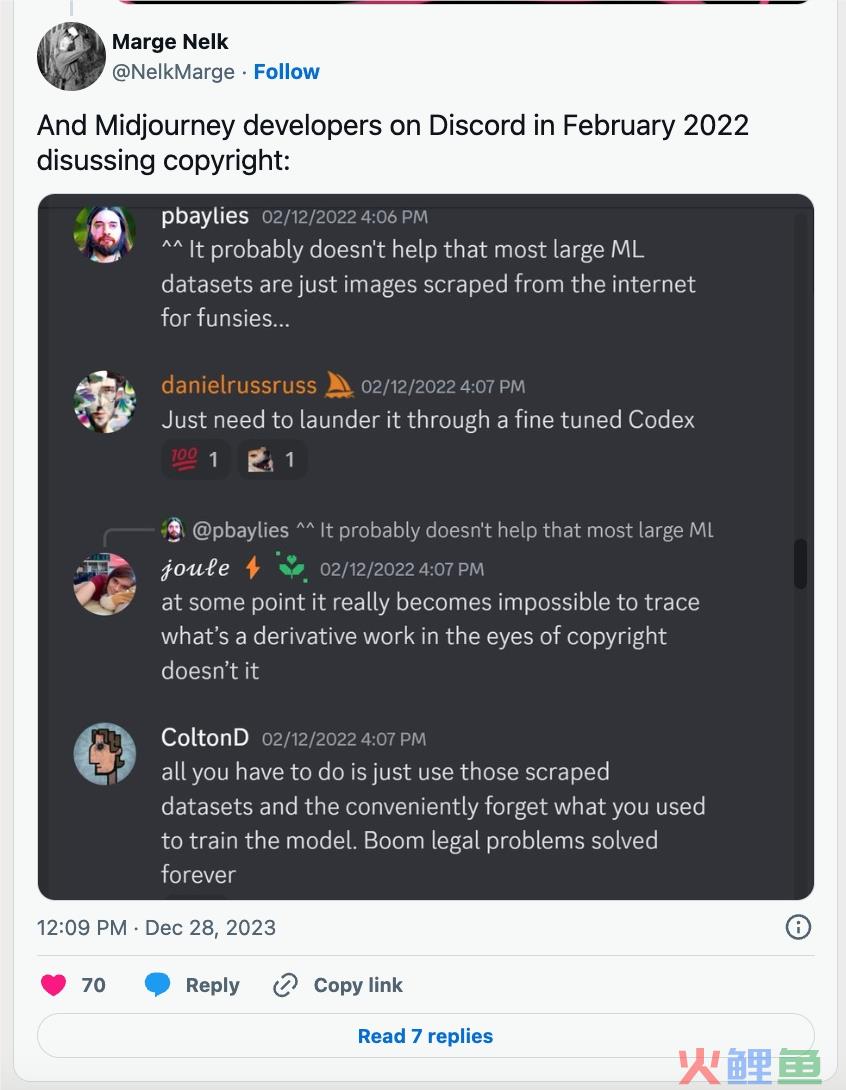Click the Discord screenshot scrollbar handle
846x1090 pixels.
[800, 564]
